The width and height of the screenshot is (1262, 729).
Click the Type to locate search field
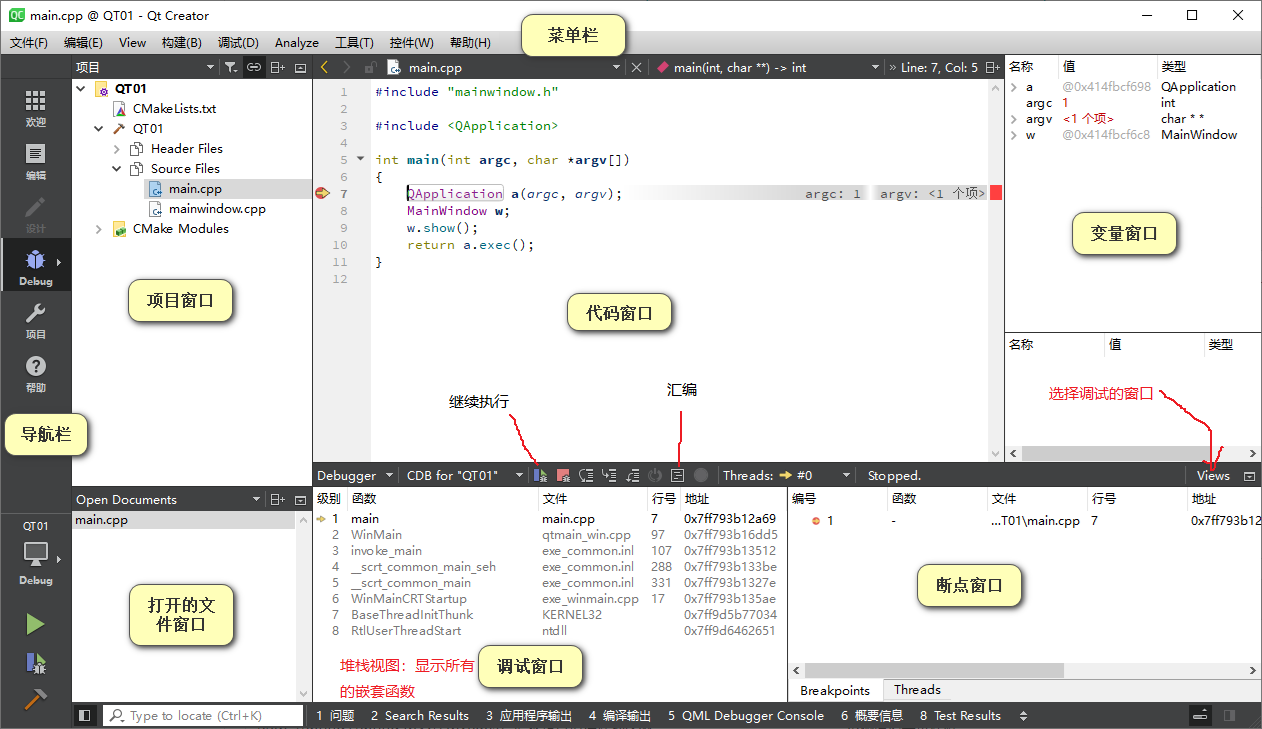(x=203, y=716)
